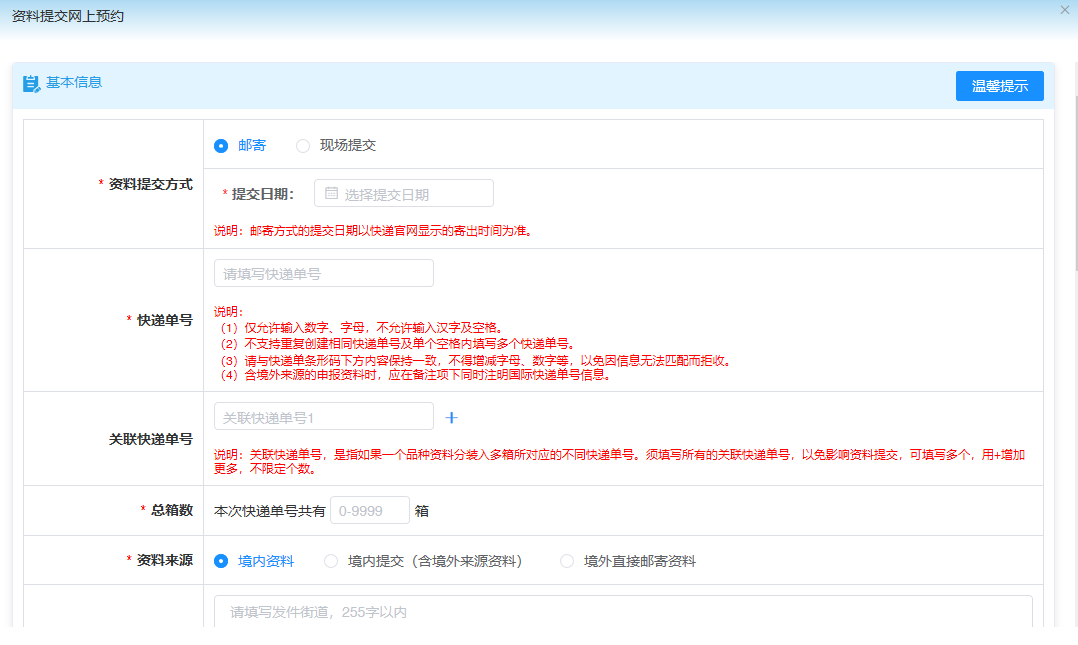Viewport: 1078px width, 645px height.
Task: Select 境内提交（含境外来源资料） option
Action: 331,560
